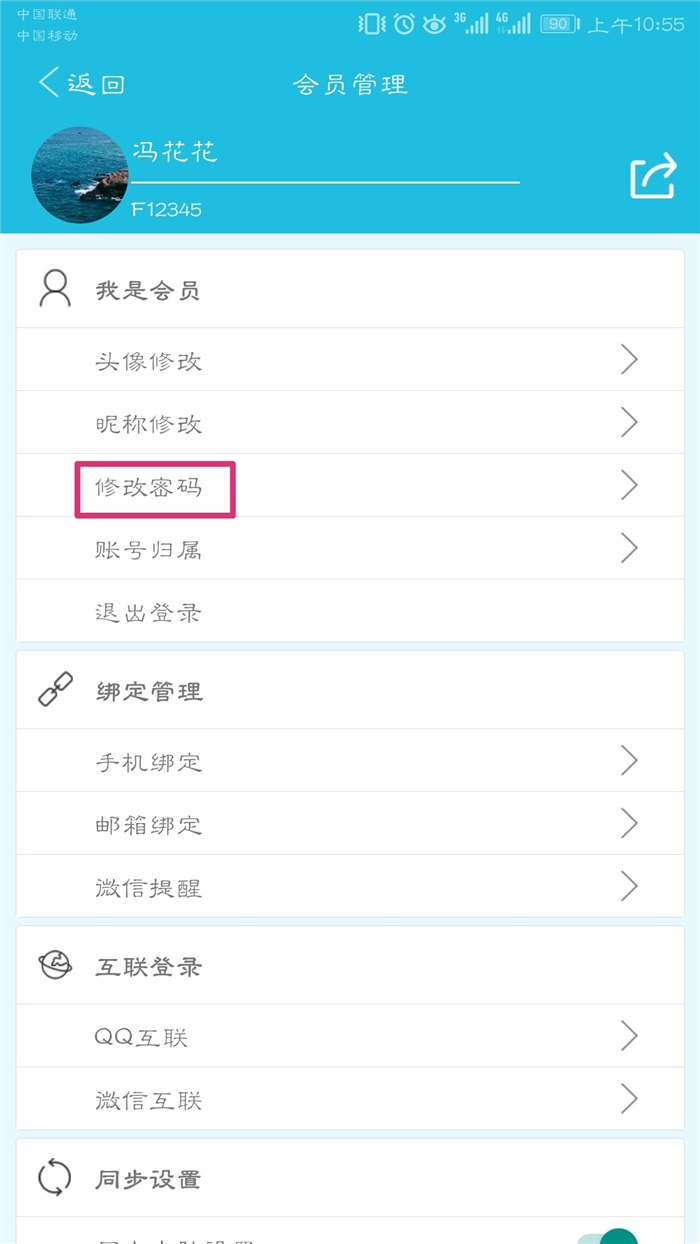Screen dimensions: 700x1244
Task: Open the 修改密码 menu entry
Action: pyautogui.click(x=149, y=487)
